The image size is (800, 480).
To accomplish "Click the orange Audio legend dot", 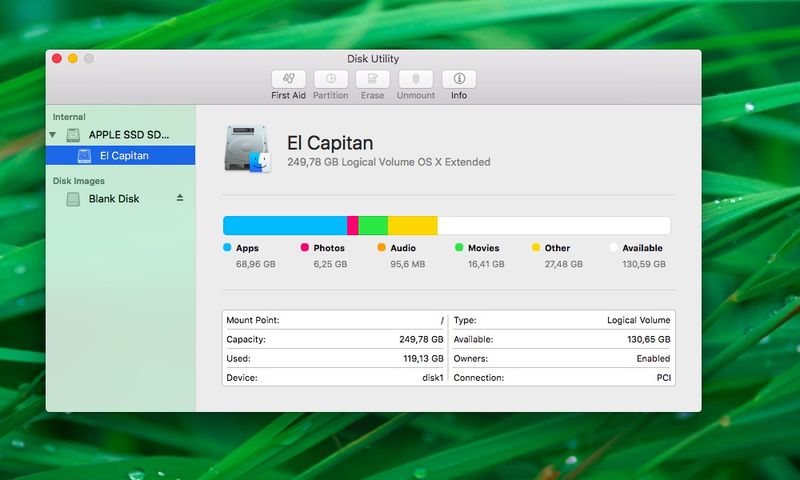I will click(x=381, y=247).
